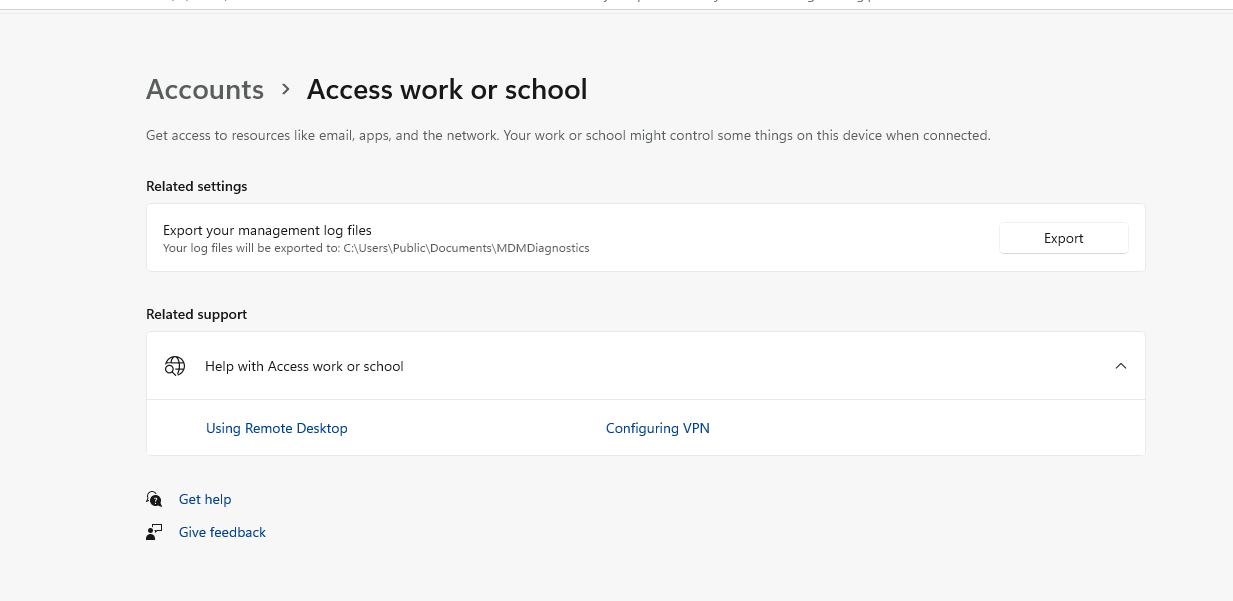Open the Configuring VPN link
Screen dimensions: 1233x601
[657, 428]
